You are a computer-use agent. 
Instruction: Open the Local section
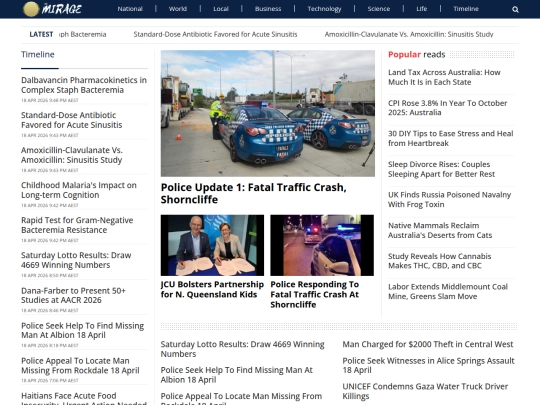click(x=221, y=9)
